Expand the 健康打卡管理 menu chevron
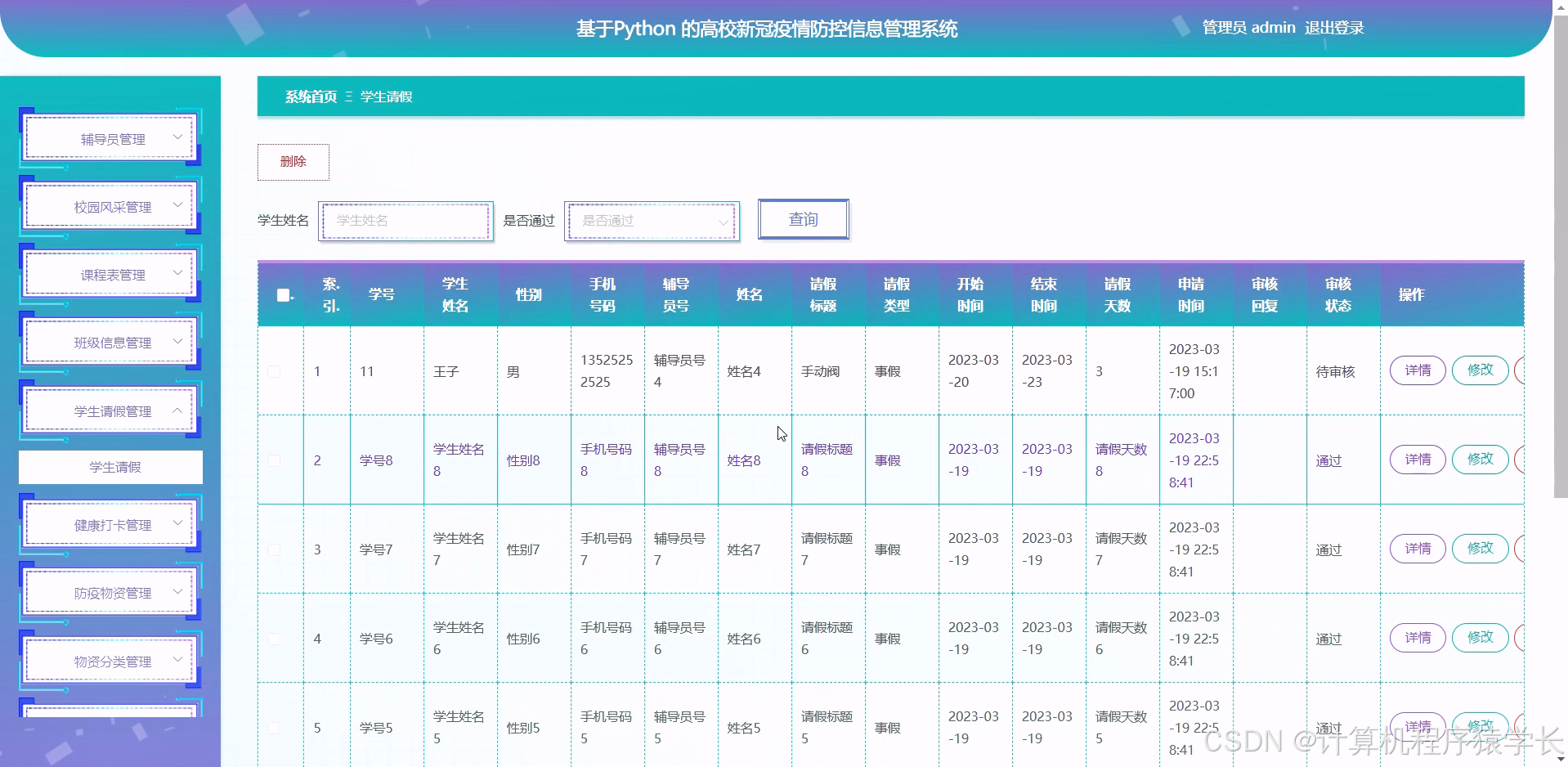This screenshot has width=1568, height=767. tap(177, 523)
